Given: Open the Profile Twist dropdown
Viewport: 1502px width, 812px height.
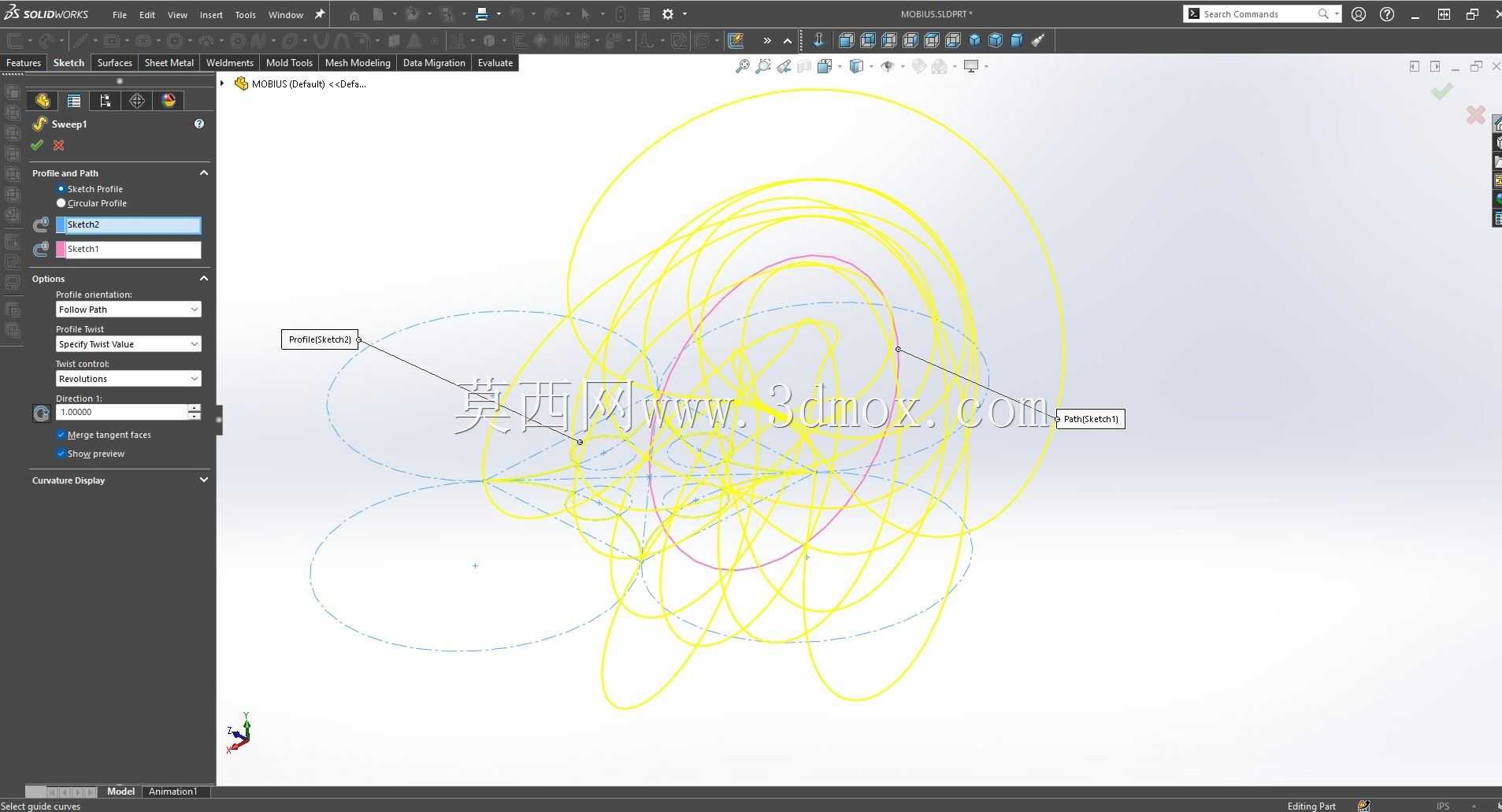Looking at the screenshot, I should click(x=128, y=344).
